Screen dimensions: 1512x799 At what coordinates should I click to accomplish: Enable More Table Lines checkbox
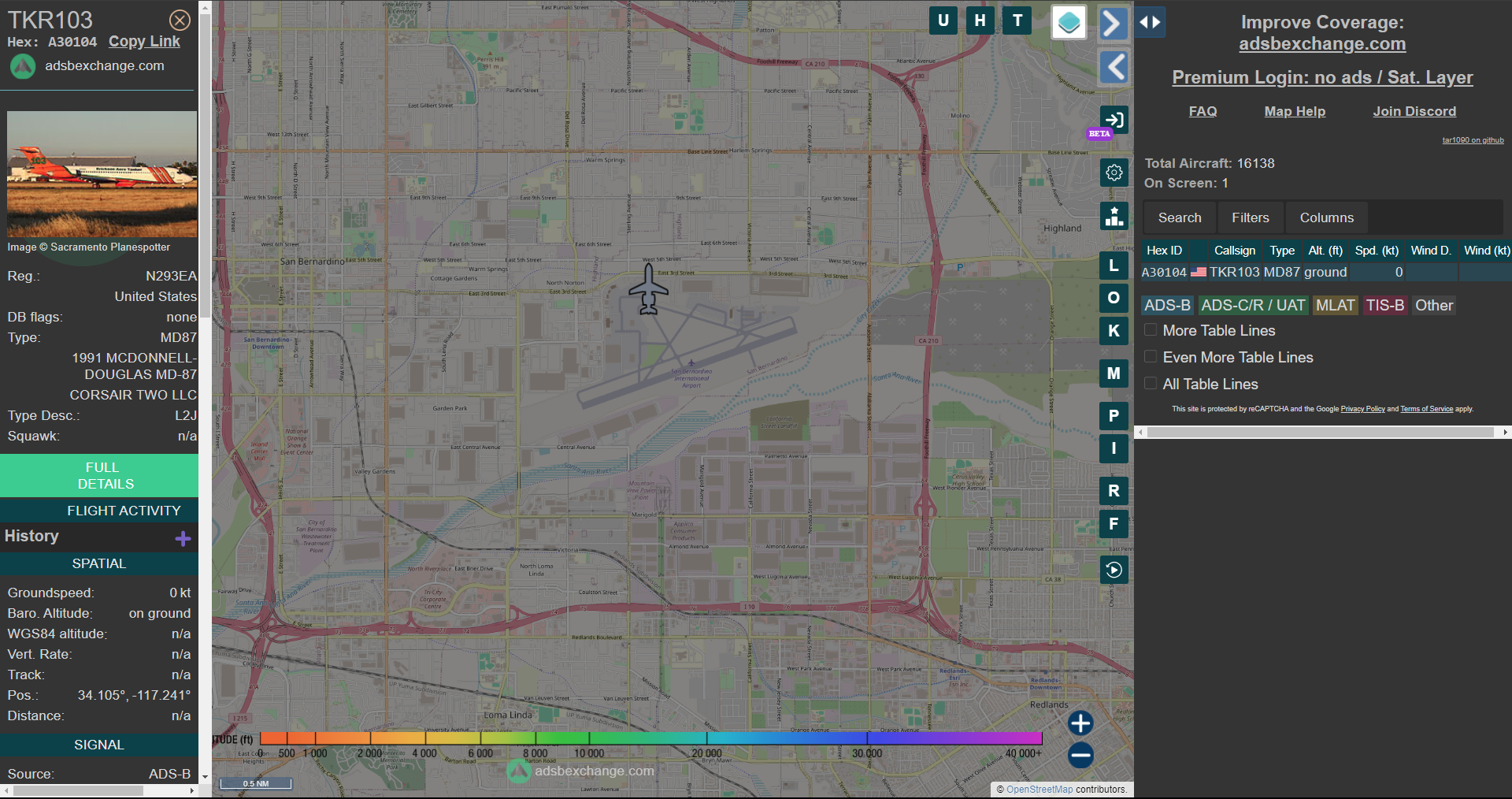[1151, 330]
